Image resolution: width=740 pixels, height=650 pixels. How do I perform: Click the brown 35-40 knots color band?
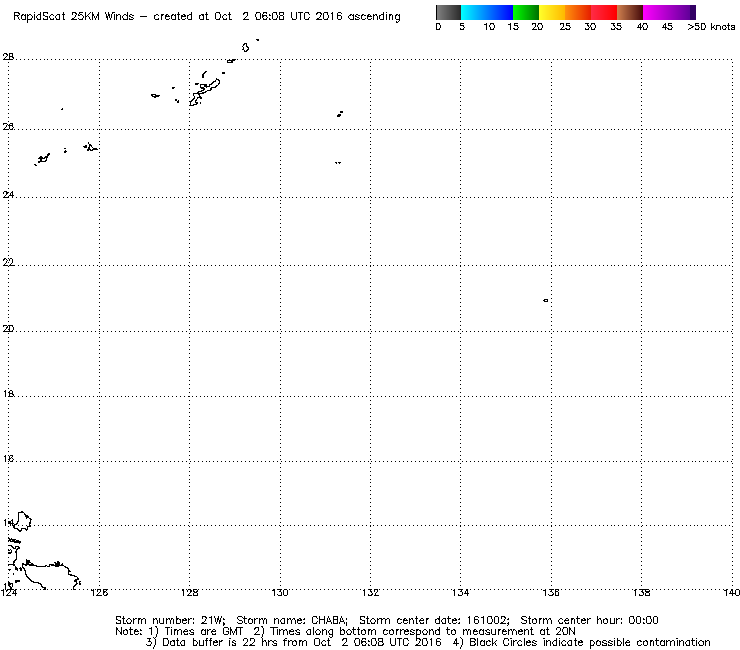(x=630, y=12)
